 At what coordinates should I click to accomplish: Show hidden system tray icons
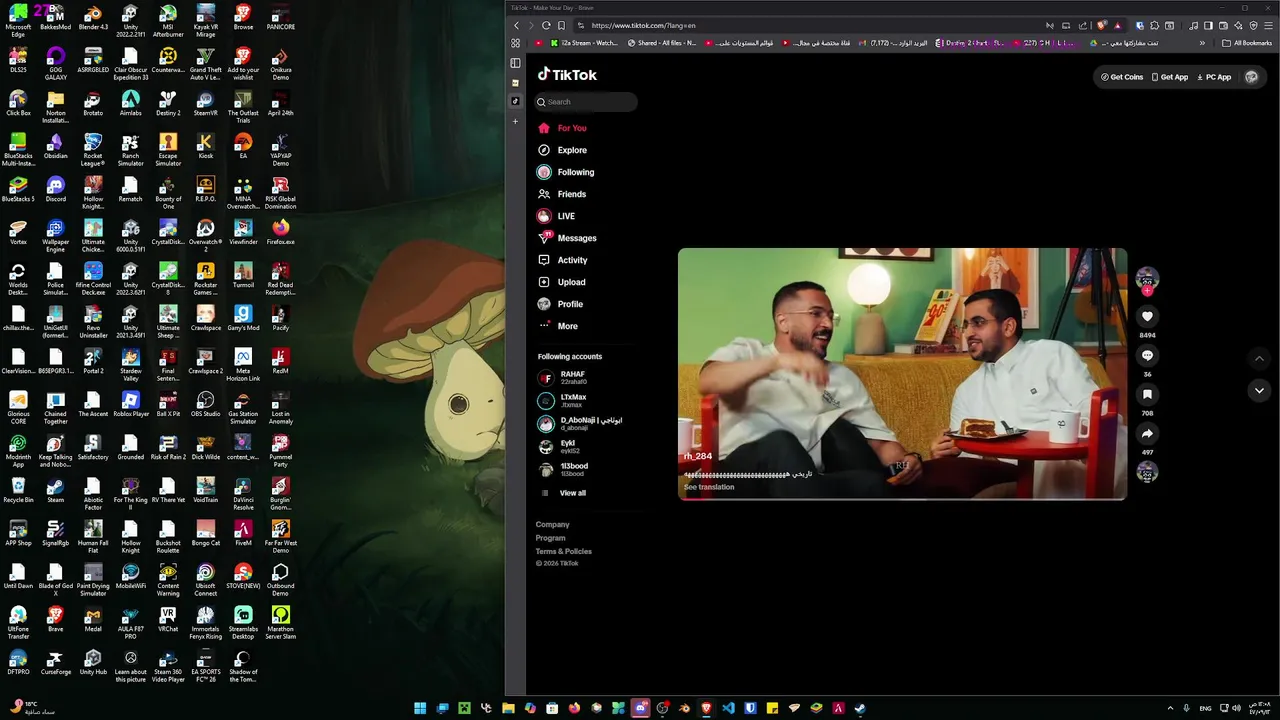1170,708
